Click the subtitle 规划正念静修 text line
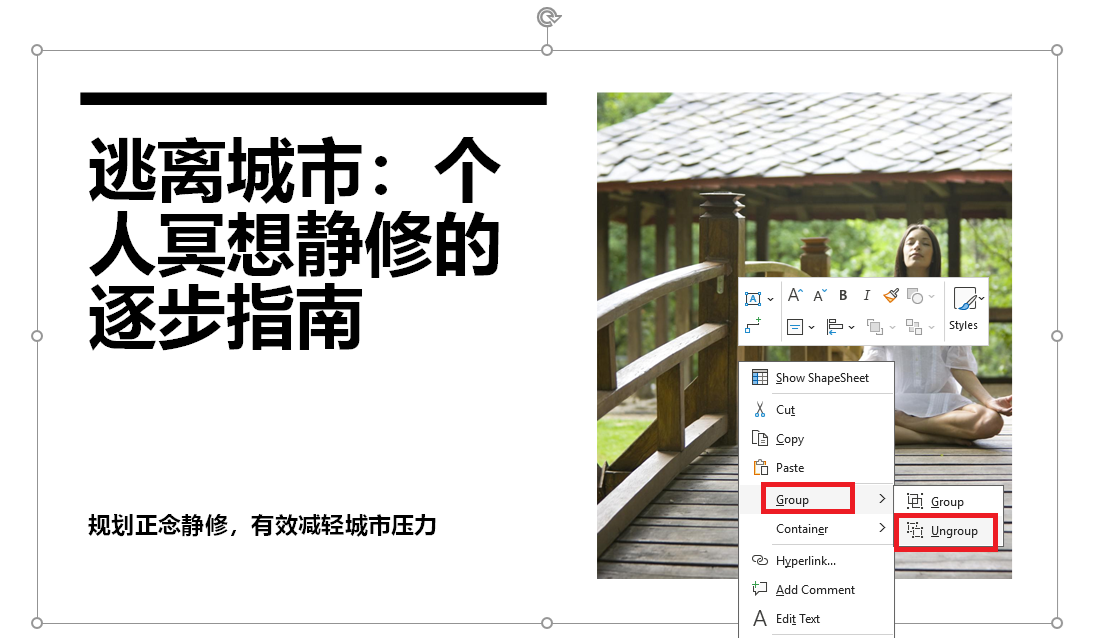 click(262, 525)
